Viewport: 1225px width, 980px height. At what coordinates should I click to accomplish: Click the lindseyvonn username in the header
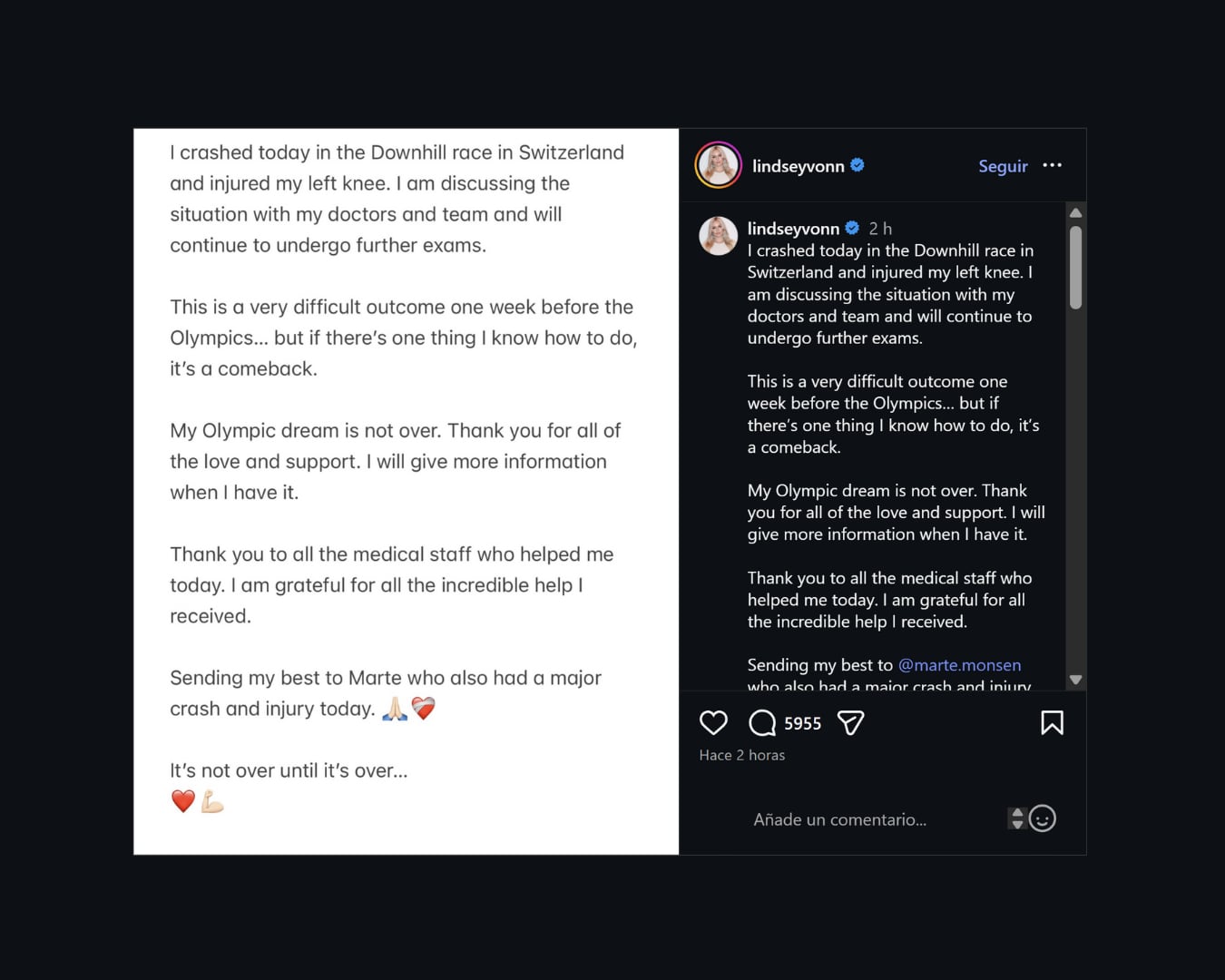coord(802,165)
